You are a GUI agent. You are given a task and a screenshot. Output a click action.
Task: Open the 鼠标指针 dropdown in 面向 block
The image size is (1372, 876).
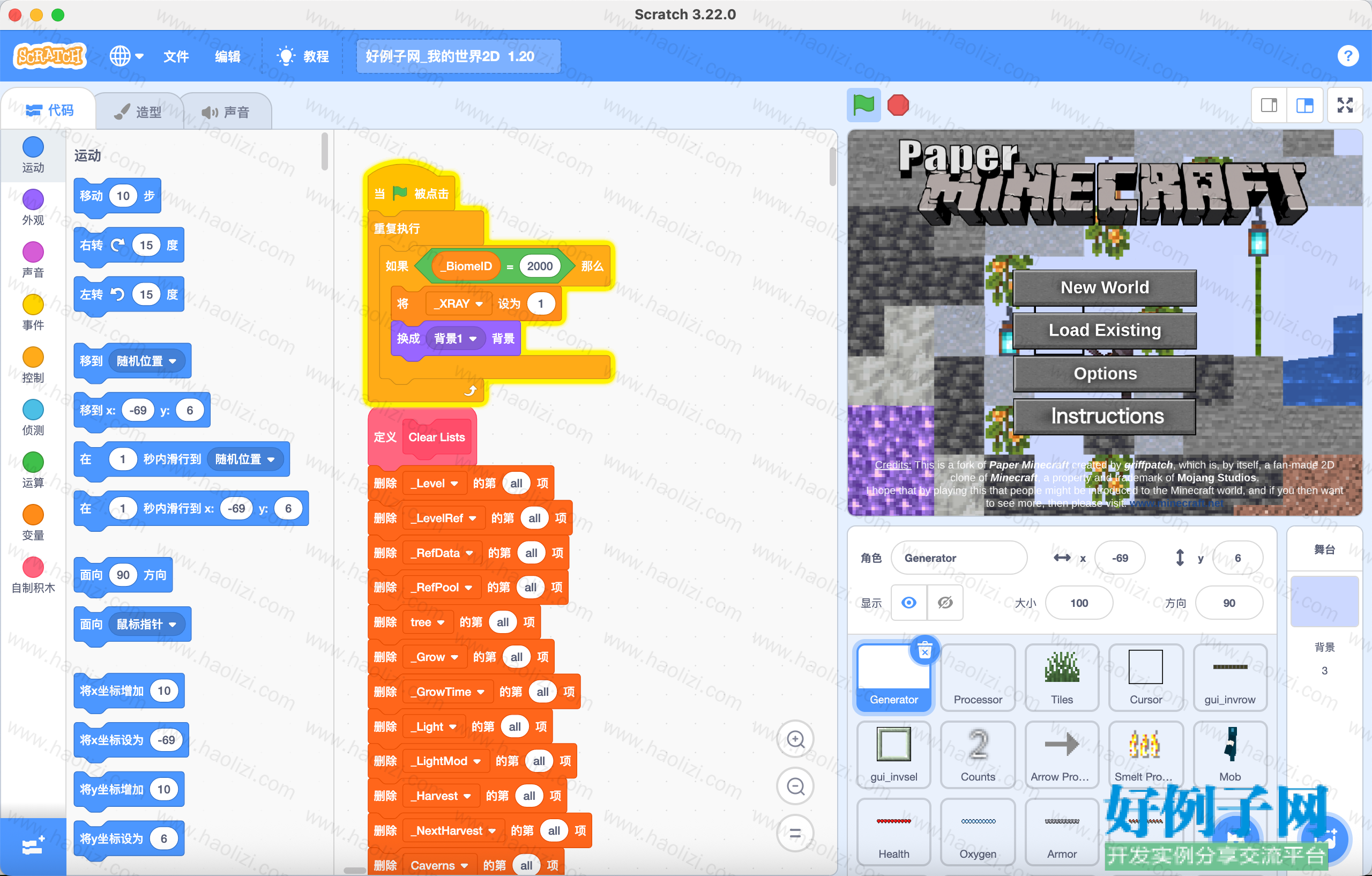pos(146,625)
